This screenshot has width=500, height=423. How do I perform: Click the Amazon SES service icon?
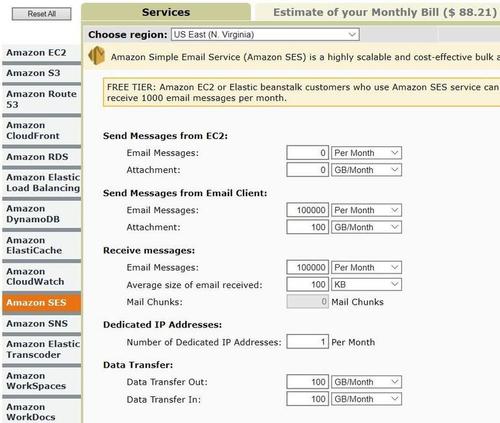pyautogui.click(x=97, y=55)
